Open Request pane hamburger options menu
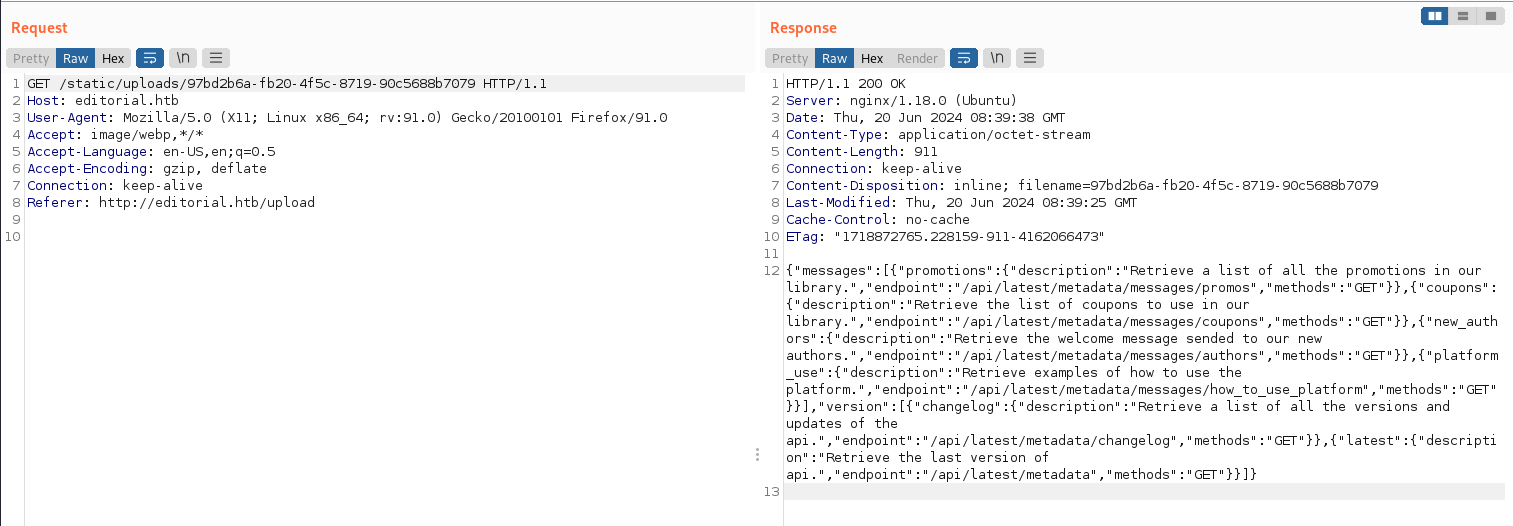Image resolution: width=1513 pixels, height=526 pixels. coord(216,58)
